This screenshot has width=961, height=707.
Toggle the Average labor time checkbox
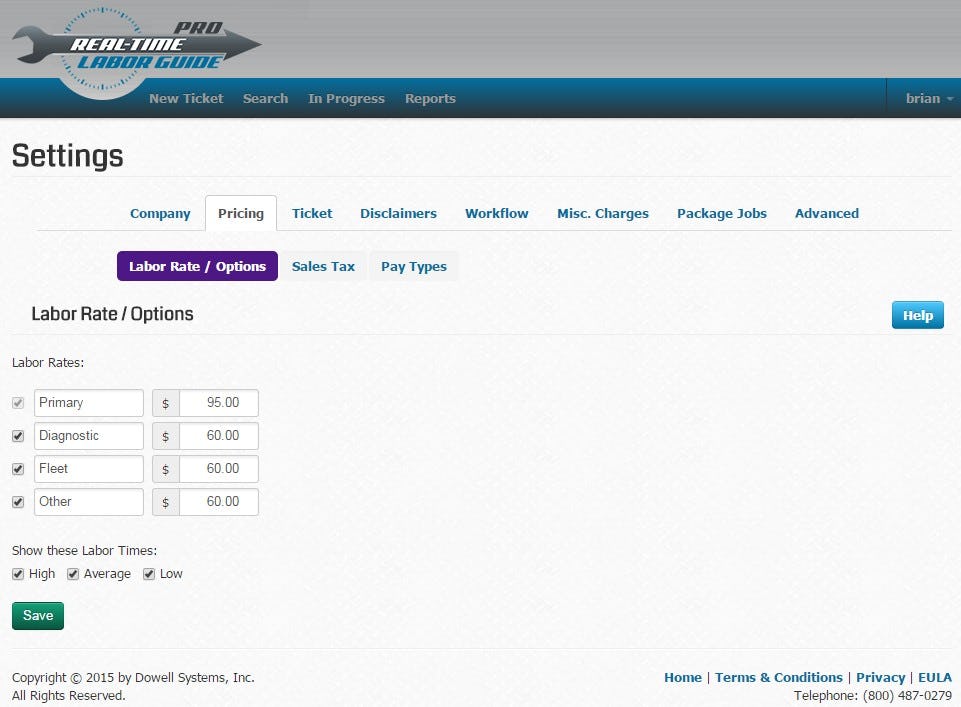[x=72, y=573]
